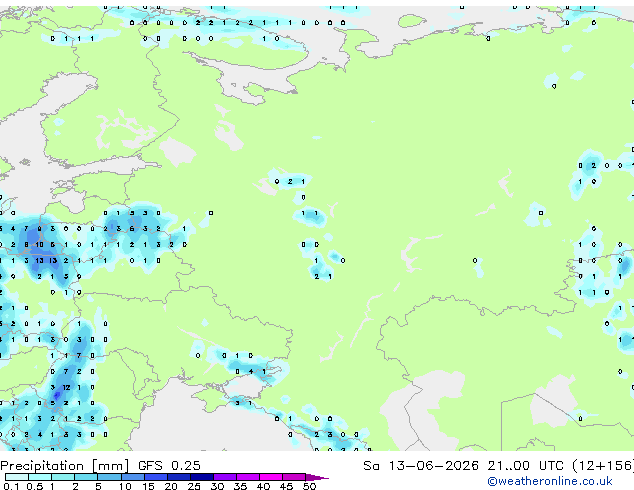Screen dimensions: 634x490
Task: Click the '(12+156)' forecast offset text
Action: tap(603, 466)
